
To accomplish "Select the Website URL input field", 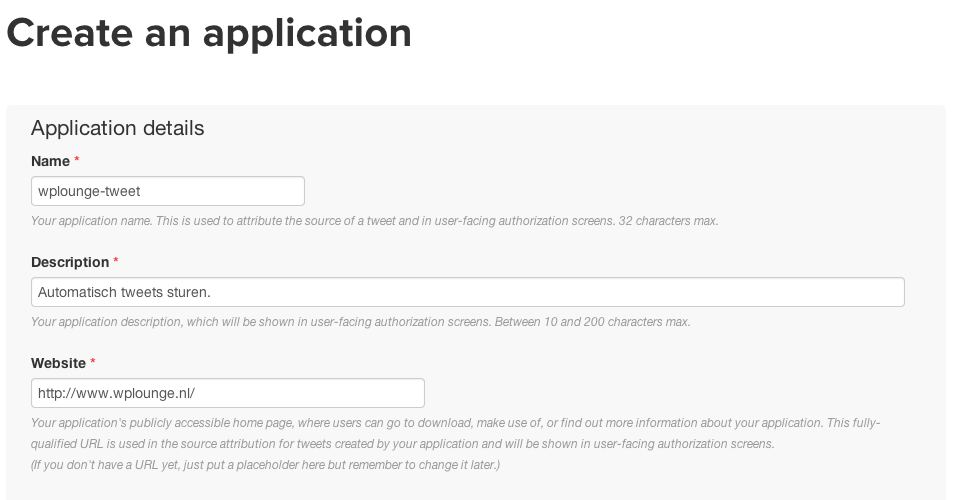I will 227,393.
